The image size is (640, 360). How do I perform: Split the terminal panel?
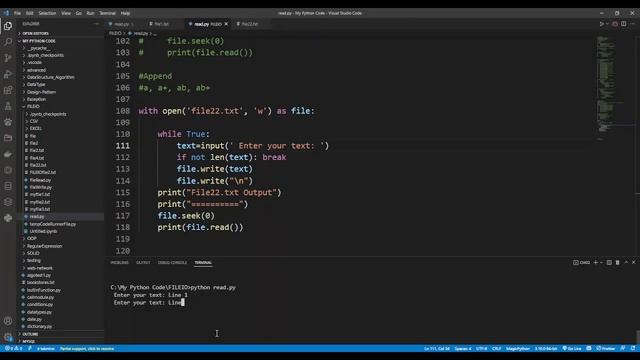pos(609,262)
